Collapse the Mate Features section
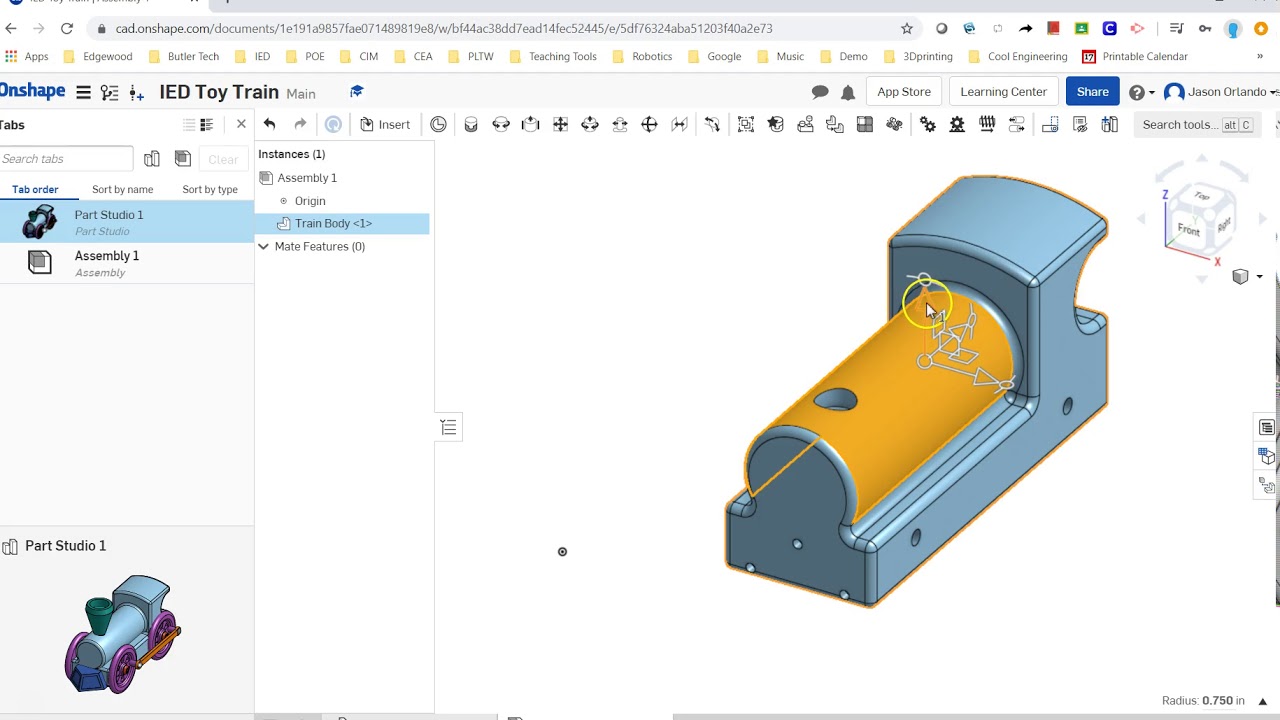 pyautogui.click(x=264, y=246)
